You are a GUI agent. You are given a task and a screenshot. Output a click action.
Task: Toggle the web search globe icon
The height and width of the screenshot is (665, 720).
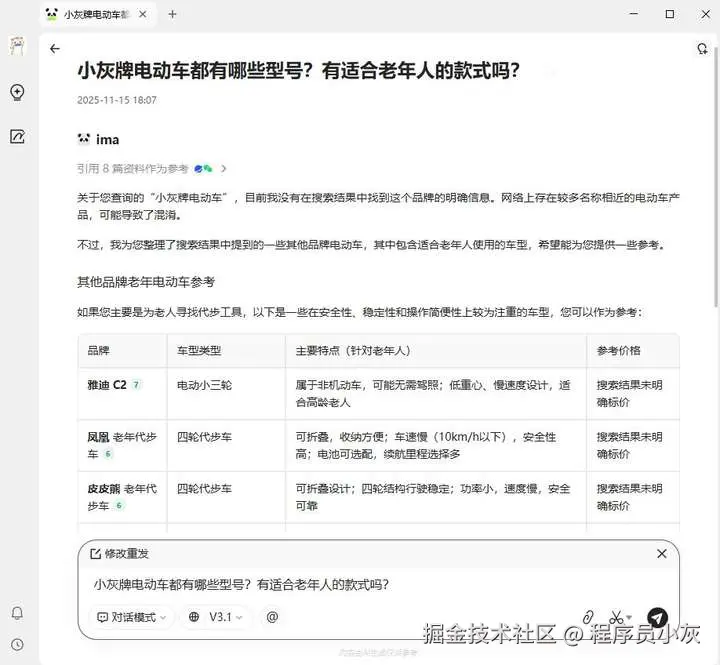pyautogui.click(x=194, y=617)
